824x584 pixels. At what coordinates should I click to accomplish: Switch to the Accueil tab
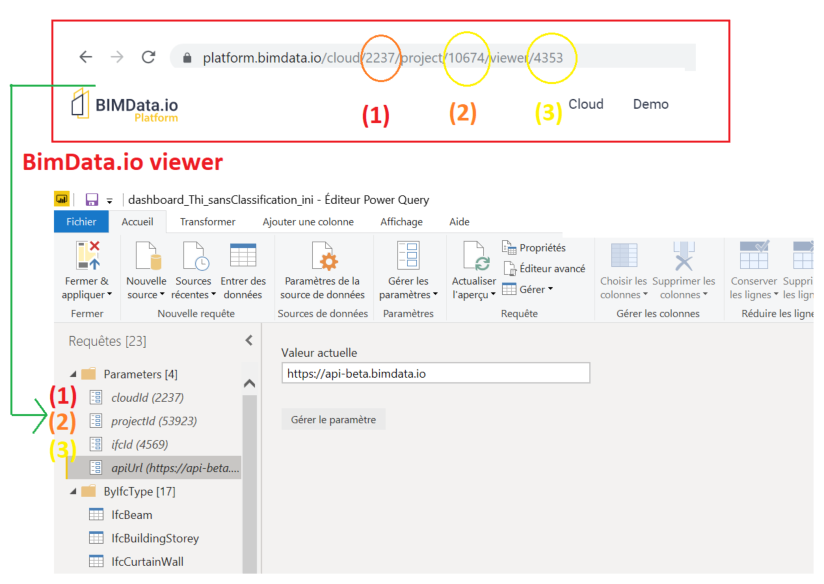[x=138, y=222]
